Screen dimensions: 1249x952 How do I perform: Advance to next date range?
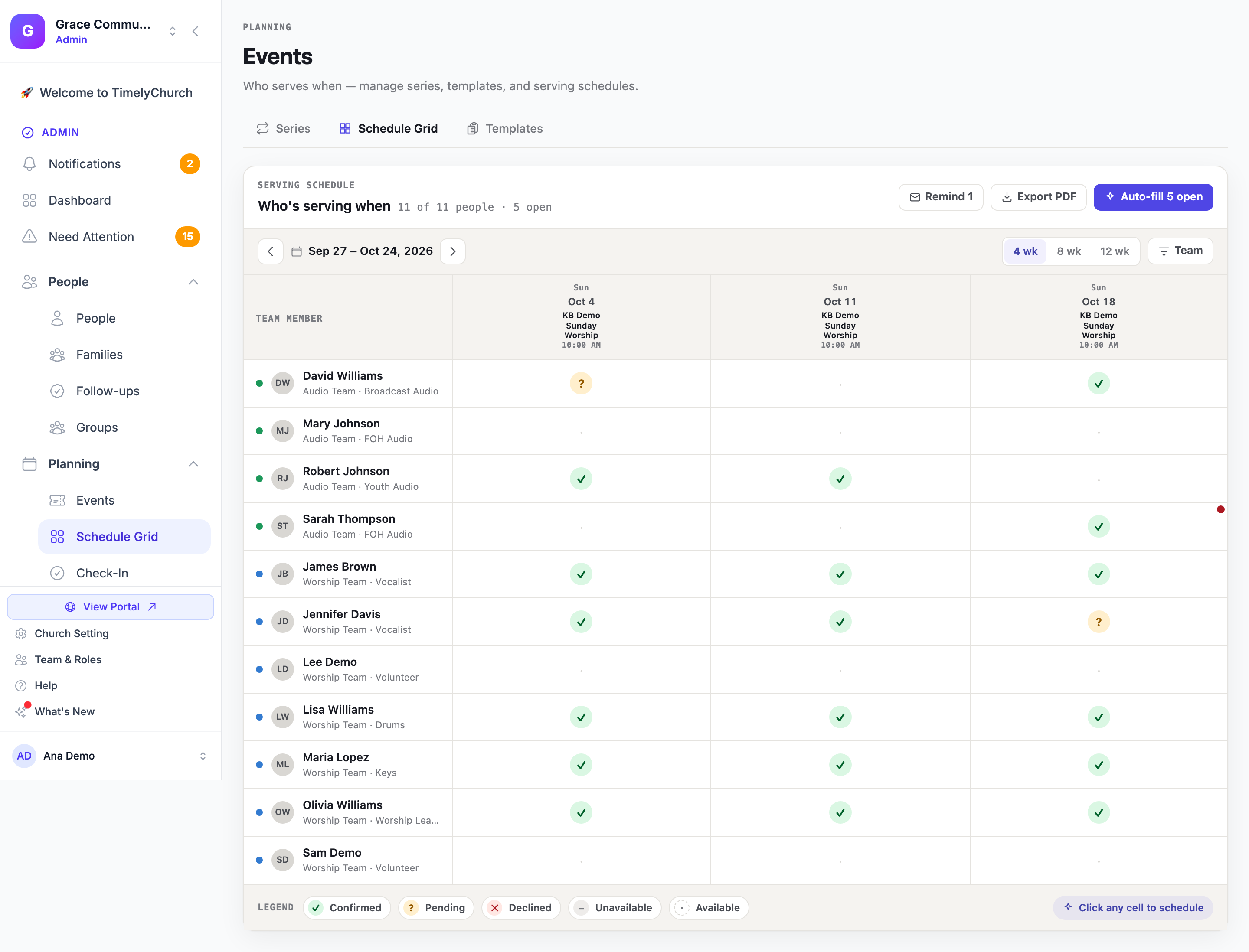click(452, 251)
